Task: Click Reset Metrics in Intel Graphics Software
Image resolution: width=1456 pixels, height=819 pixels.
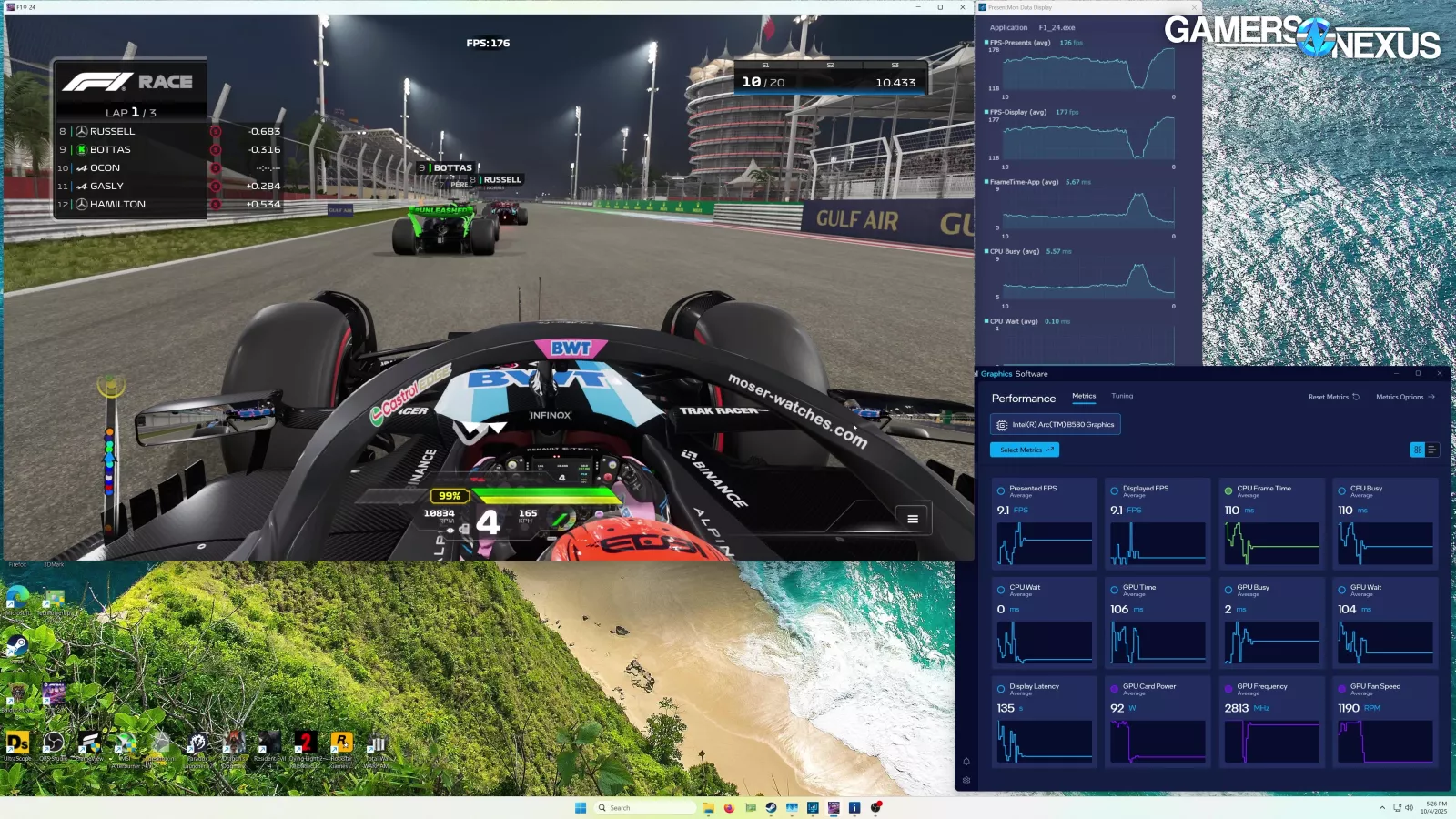Action: point(1330,396)
